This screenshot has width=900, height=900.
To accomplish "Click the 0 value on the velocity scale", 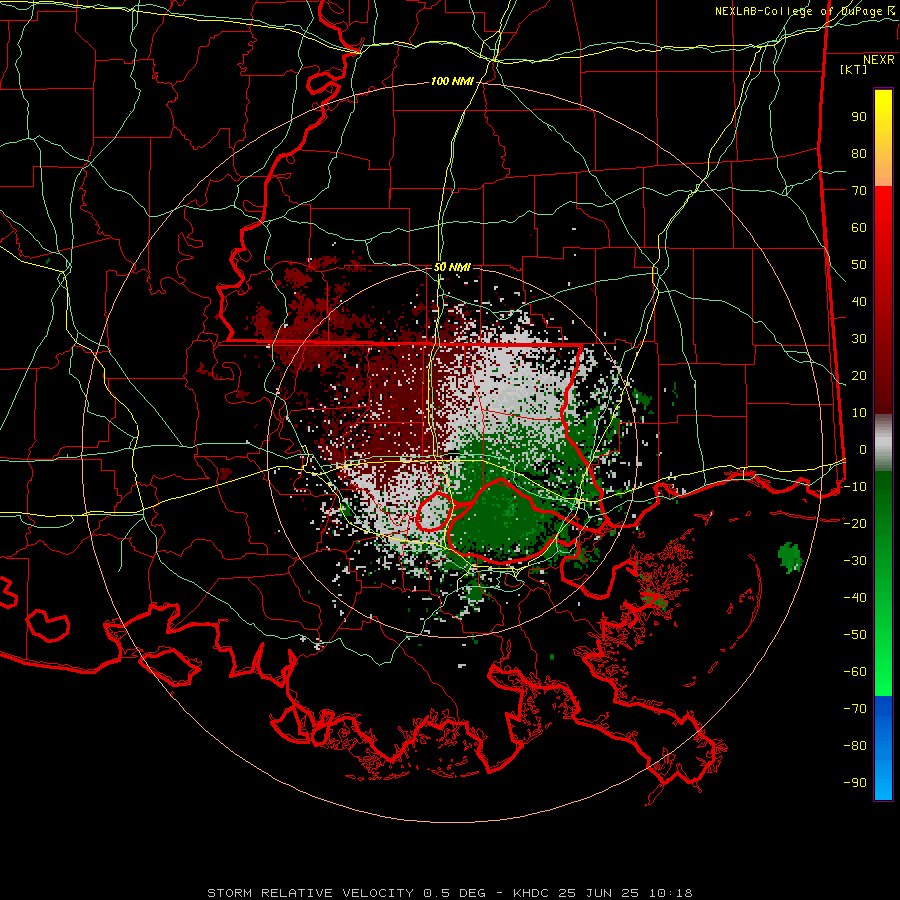I will point(863,450).
